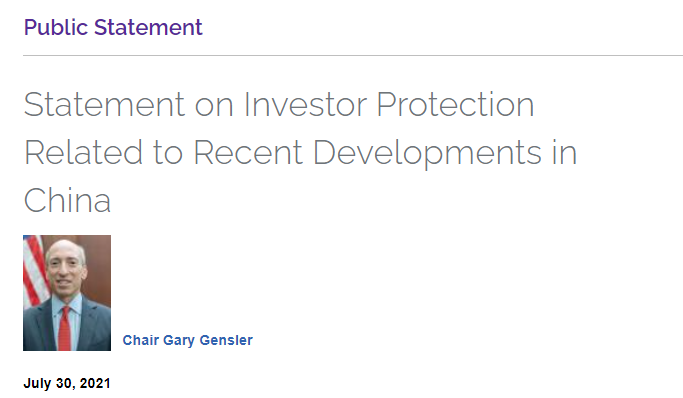Click Gary Gensler's portrait photo

coord(67,293)
